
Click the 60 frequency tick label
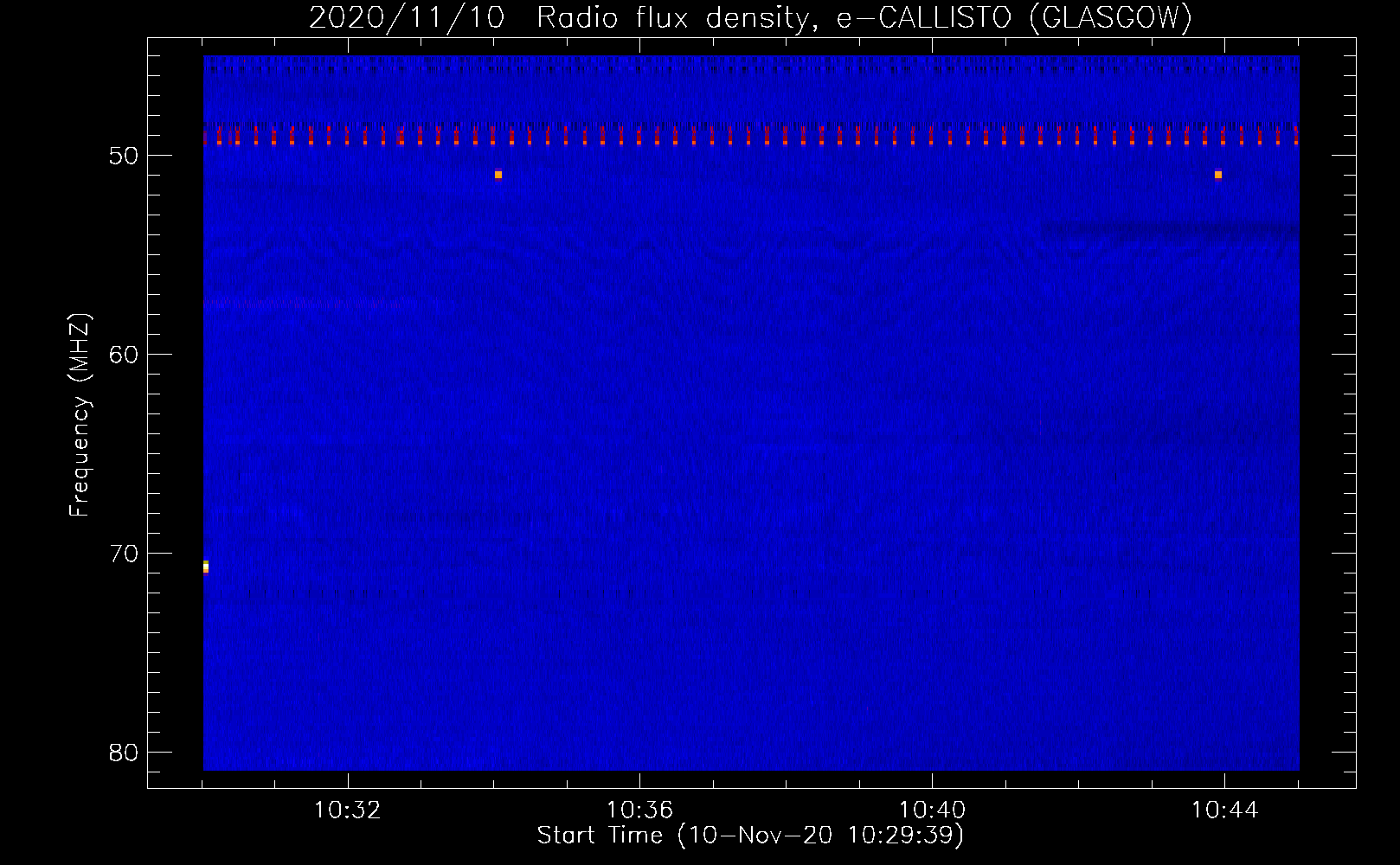(124, 355)
